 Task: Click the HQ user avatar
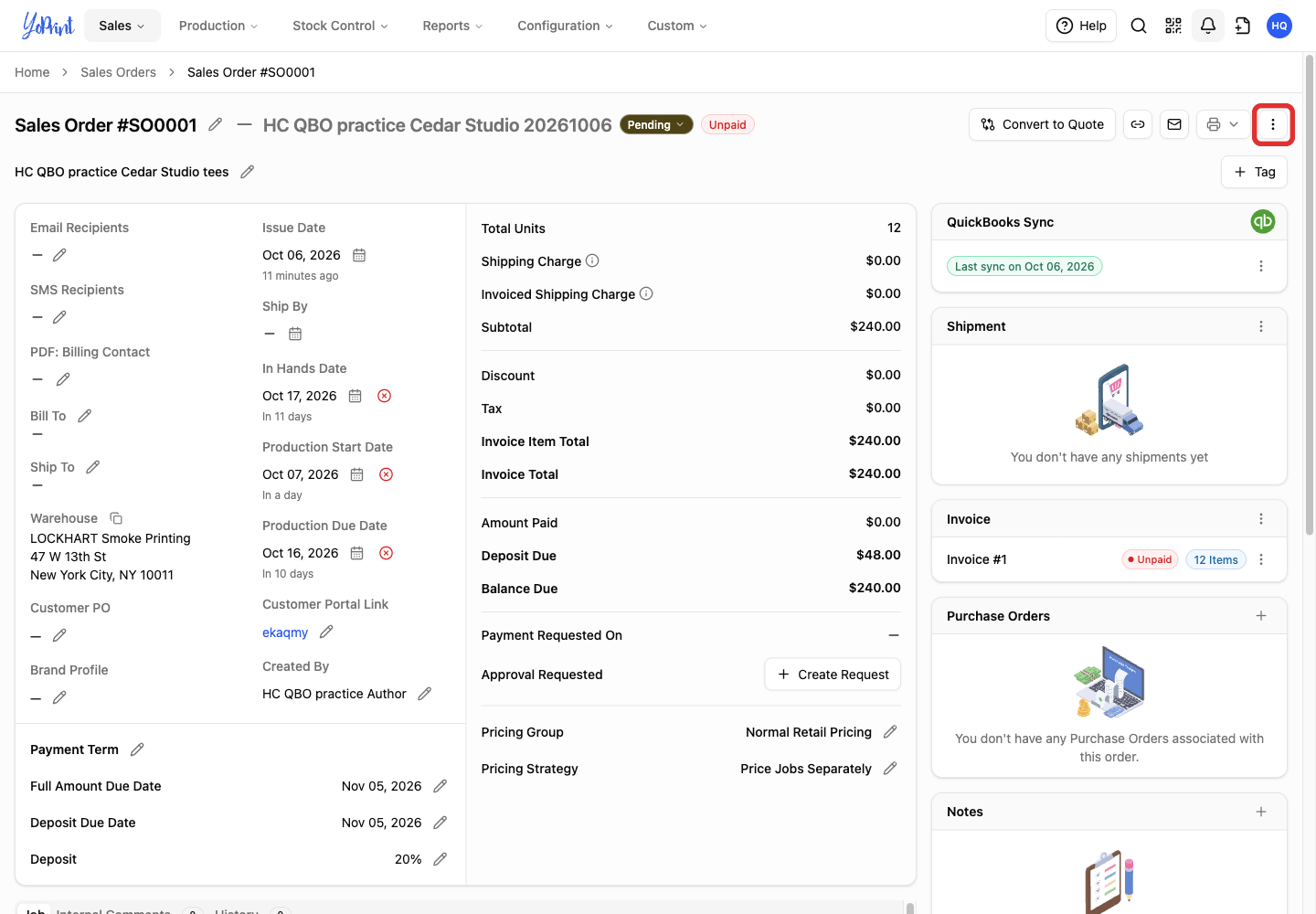(x=1279, y=26)
